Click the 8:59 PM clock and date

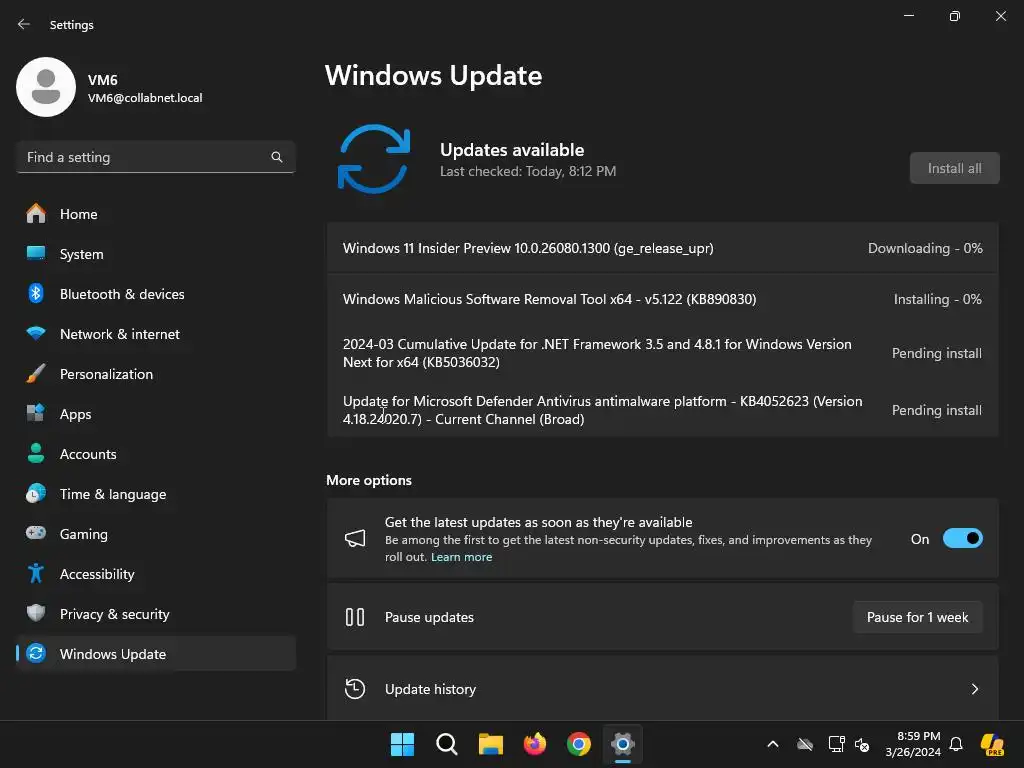(913, 744)
